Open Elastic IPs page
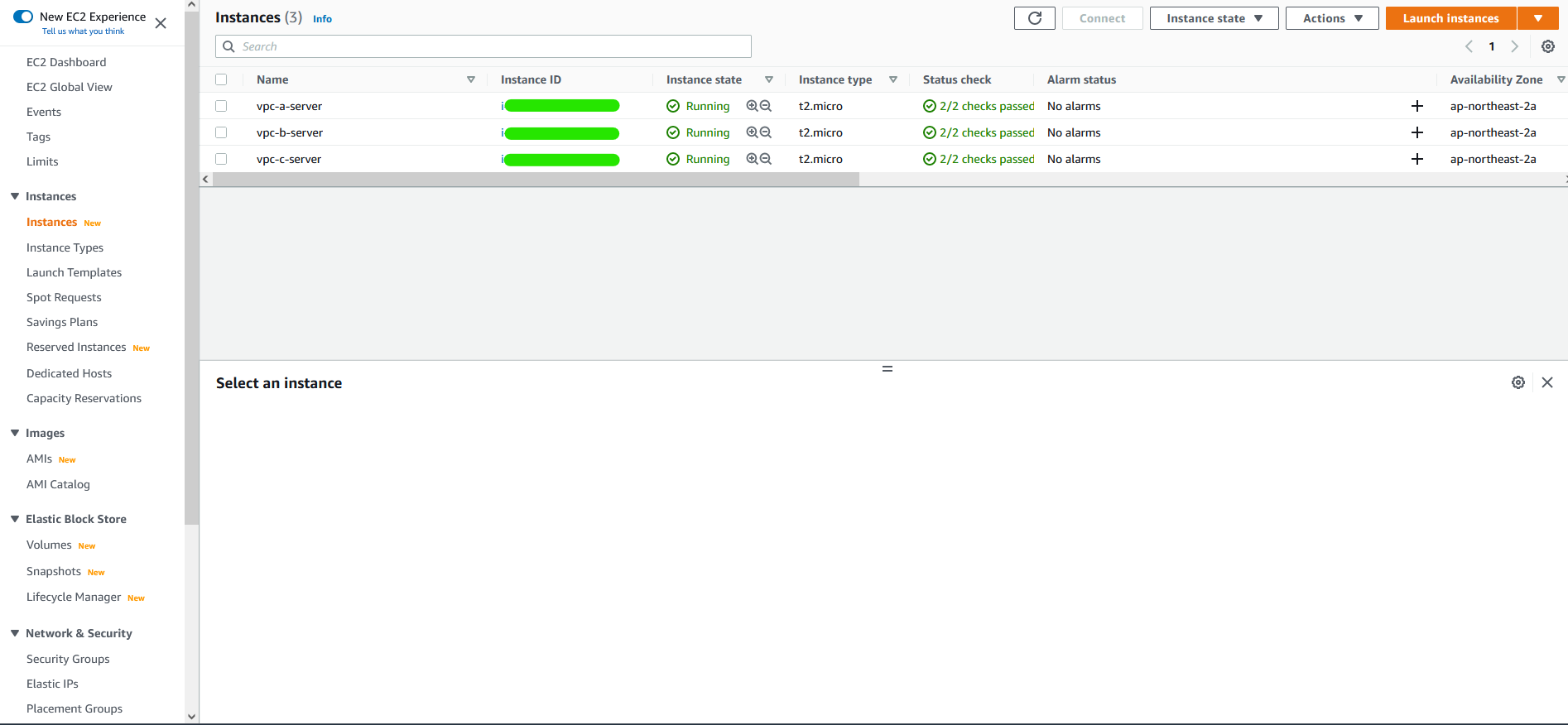This screenshot has width=1568, height=725. click(x=52, y=684)
